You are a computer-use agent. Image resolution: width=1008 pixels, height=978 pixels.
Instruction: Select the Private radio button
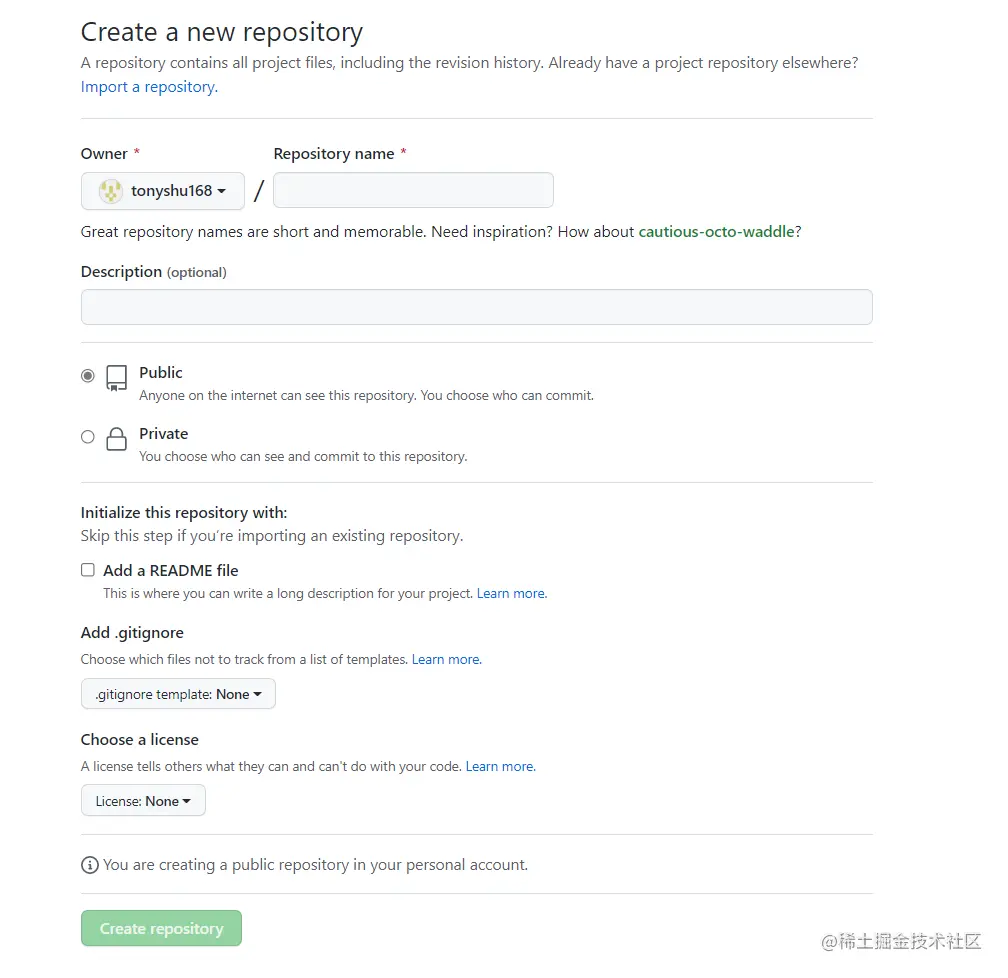pos(88,437)
